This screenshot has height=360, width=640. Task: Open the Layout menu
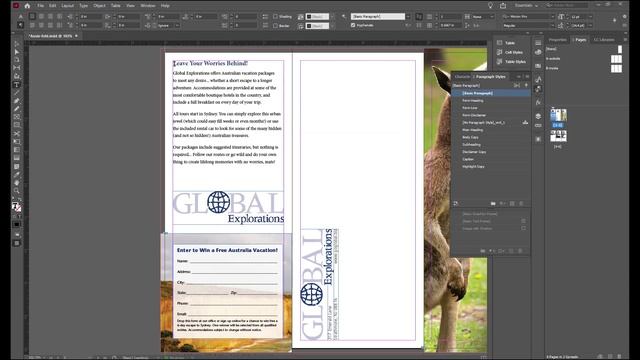67,6
